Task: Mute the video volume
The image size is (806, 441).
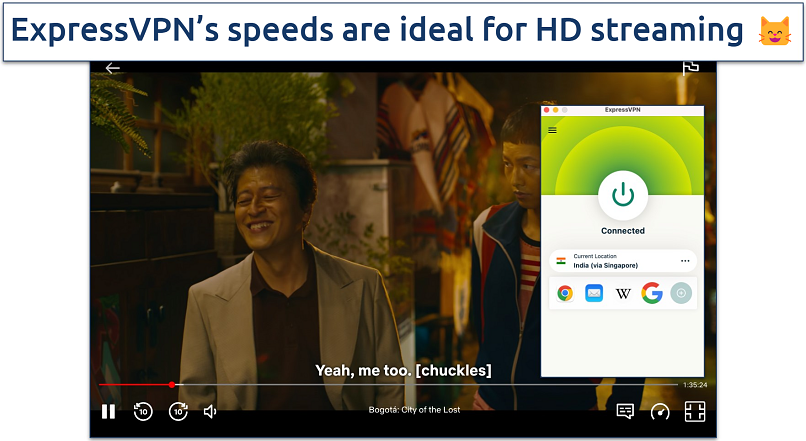Action: point(211,411)
